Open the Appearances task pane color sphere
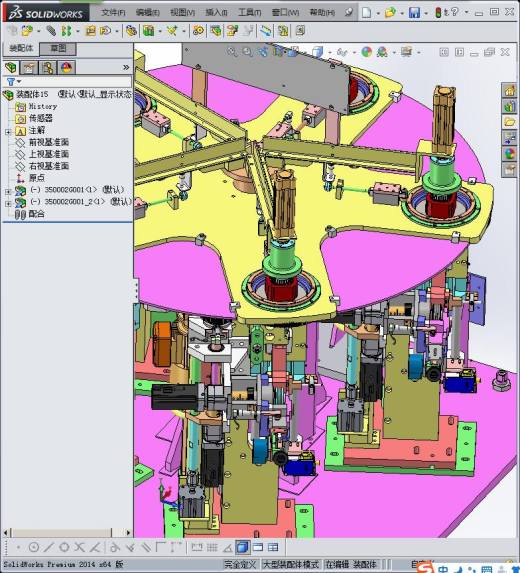 coord(509,154)
